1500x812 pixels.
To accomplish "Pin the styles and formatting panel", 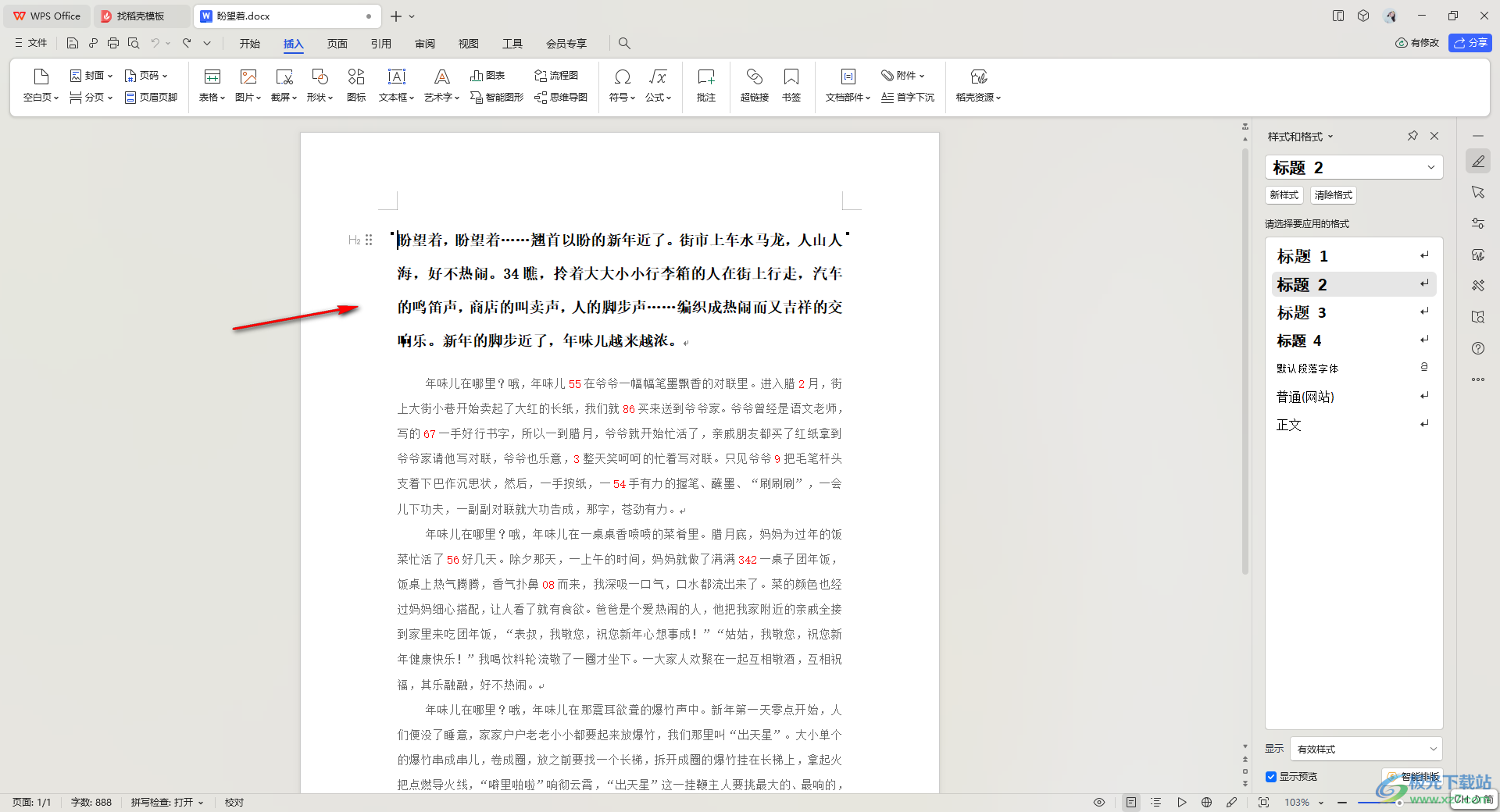I will (1412, 136).
